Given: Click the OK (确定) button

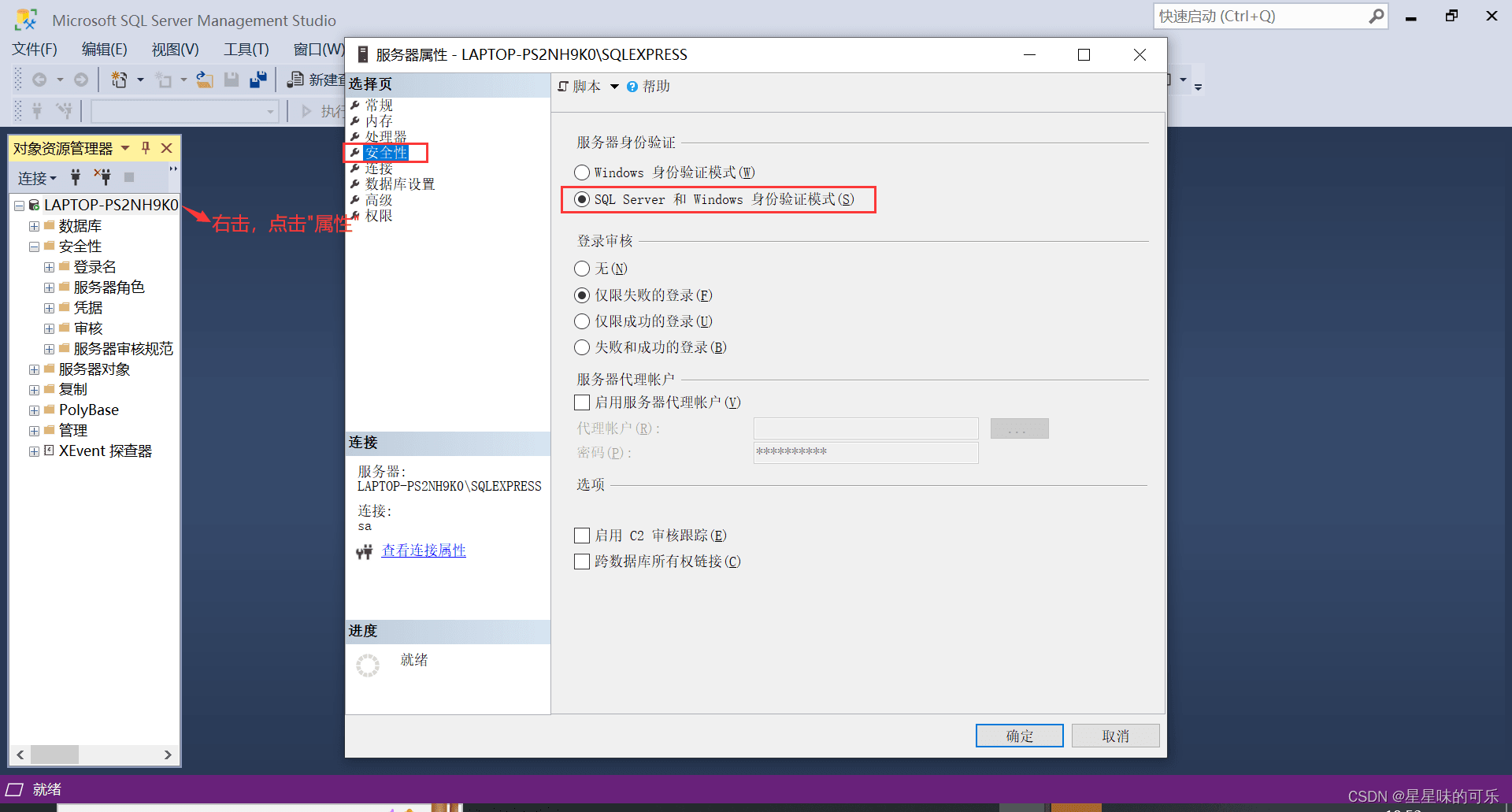Looking at the screenshot, I should tap(1020, 736).
